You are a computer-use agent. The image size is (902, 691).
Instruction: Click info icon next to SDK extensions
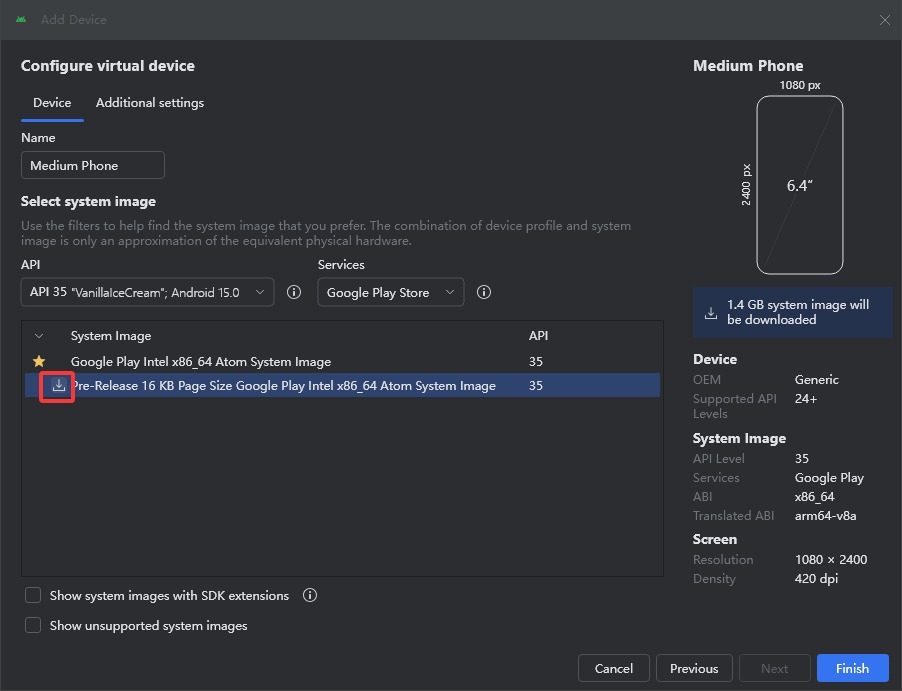[310, 595]
